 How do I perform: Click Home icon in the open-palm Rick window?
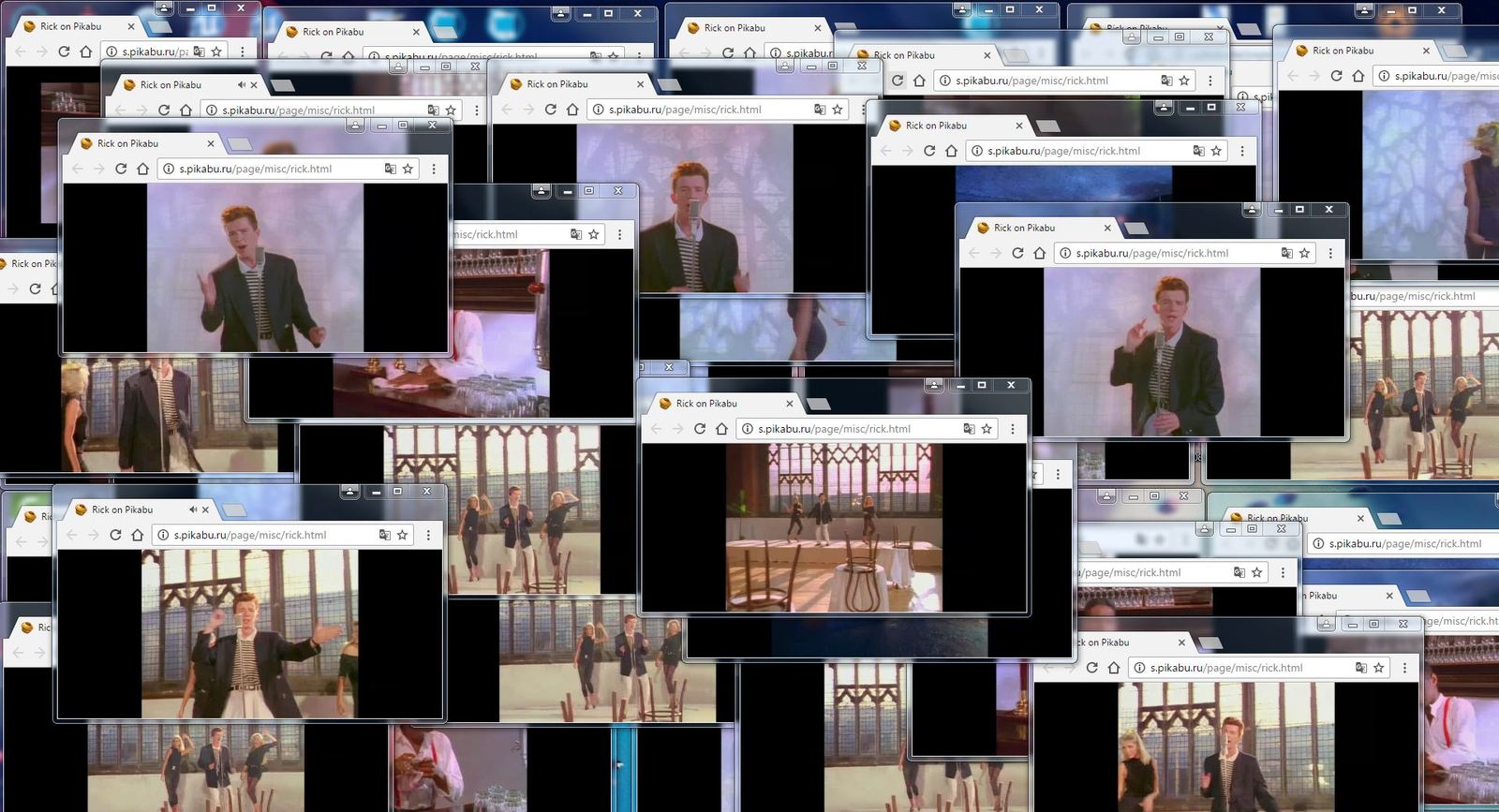coord(142,169)
